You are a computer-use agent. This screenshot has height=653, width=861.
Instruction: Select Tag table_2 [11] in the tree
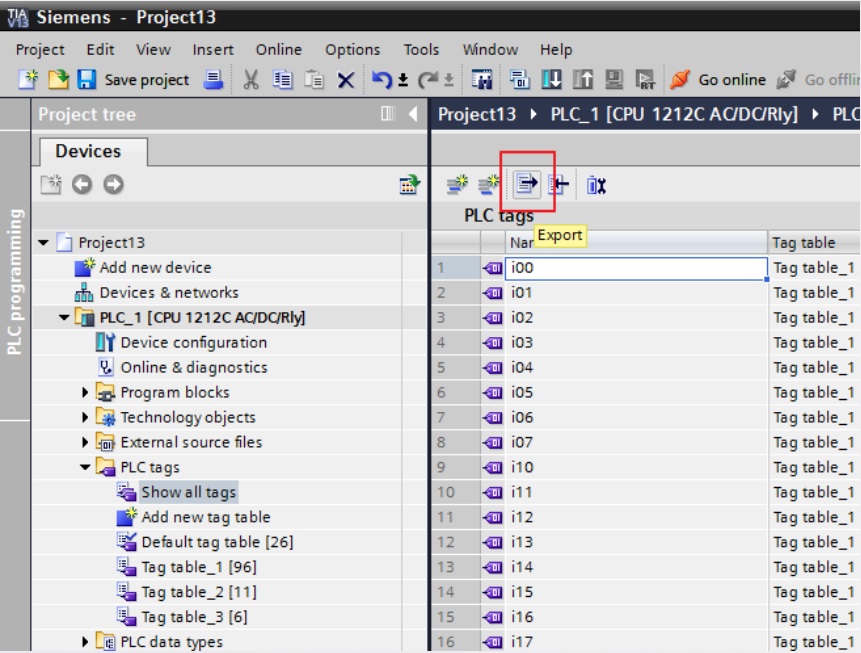[x=199, y=592]
